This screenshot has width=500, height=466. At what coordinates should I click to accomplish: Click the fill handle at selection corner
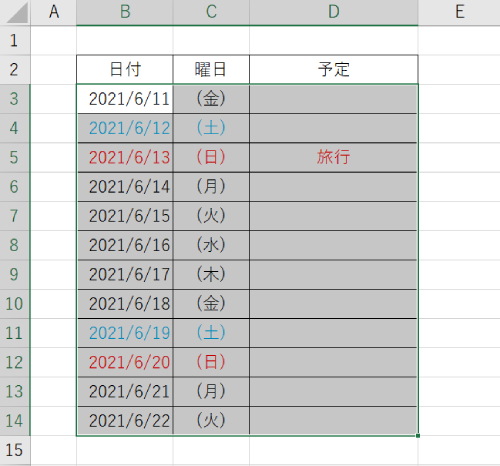coord(418,436)
